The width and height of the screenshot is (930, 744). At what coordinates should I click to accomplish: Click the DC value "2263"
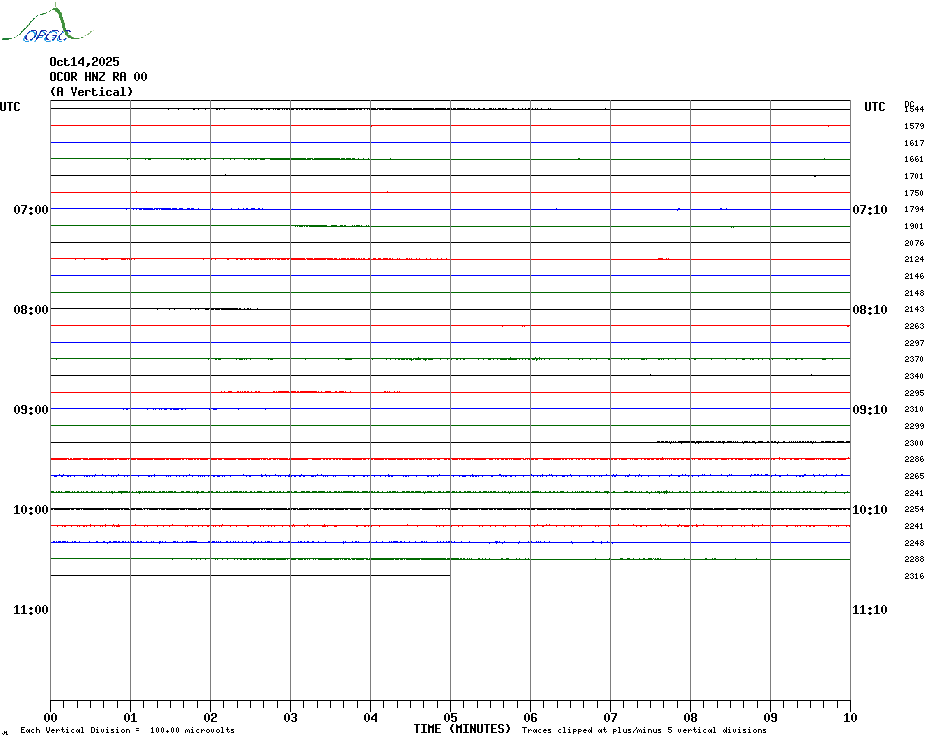coord(914,326)
